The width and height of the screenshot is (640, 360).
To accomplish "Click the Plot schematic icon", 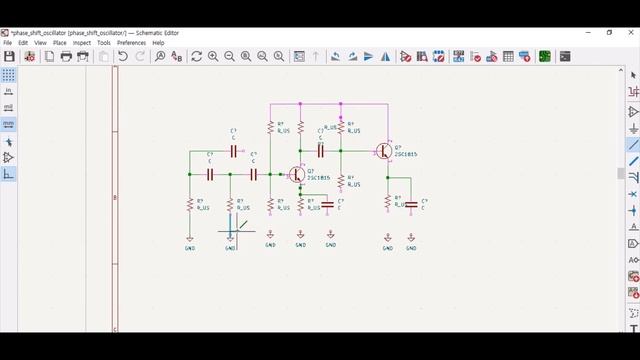I will (x=83, y=56).
